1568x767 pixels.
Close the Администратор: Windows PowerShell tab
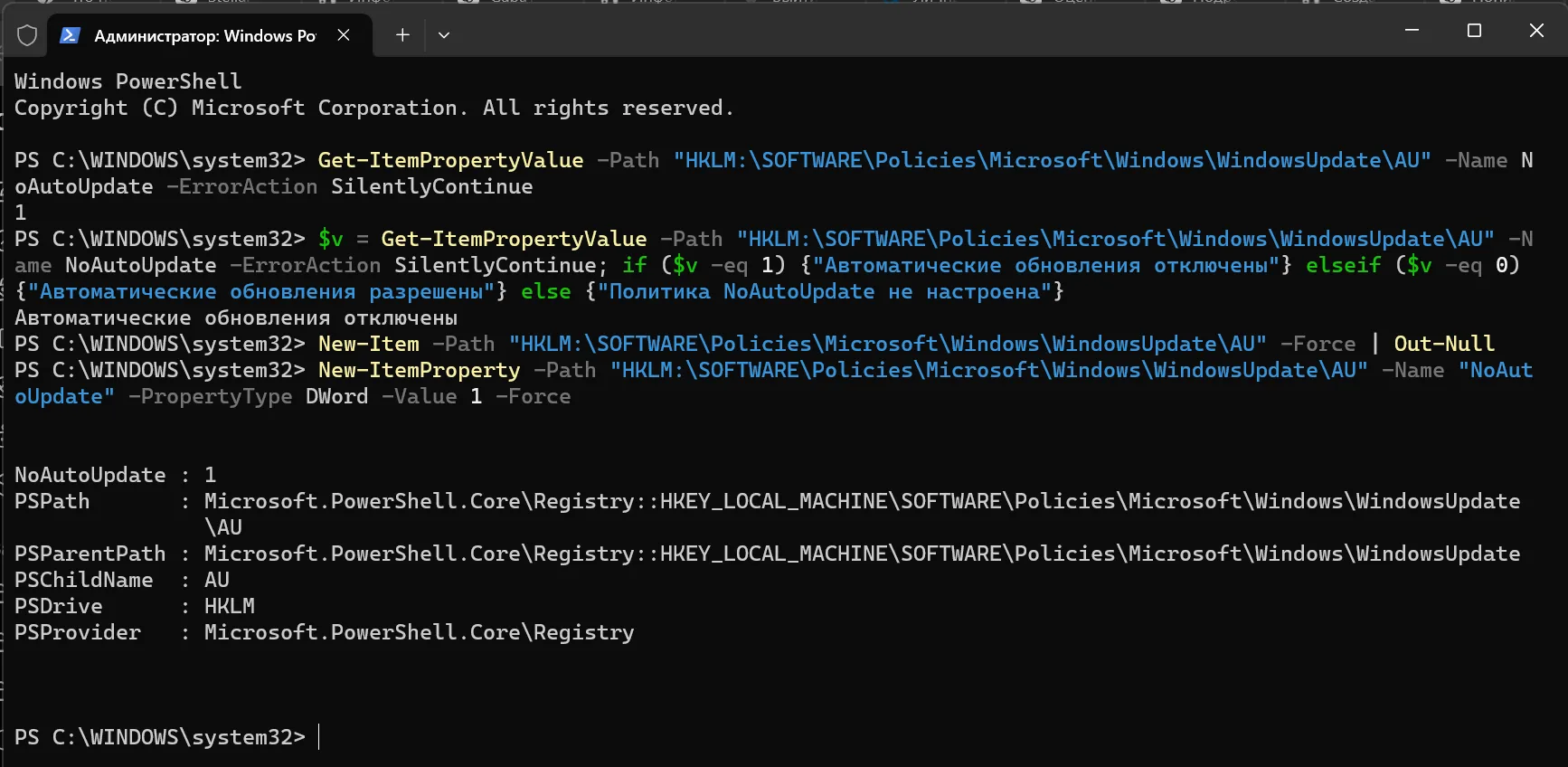[344, 35]
